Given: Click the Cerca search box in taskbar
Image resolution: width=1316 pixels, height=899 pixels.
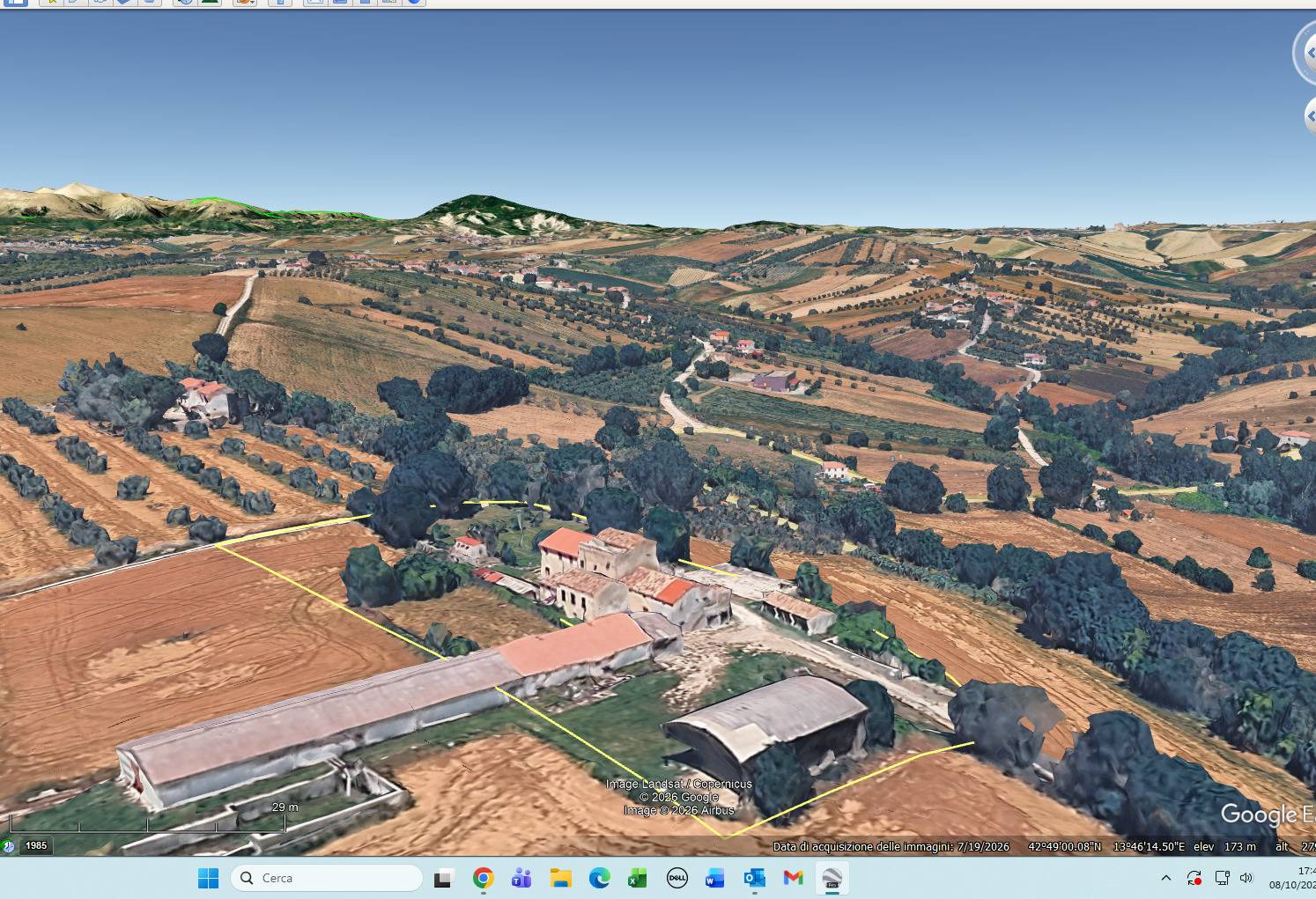Looking at the screenshot, I should point(327,878).
